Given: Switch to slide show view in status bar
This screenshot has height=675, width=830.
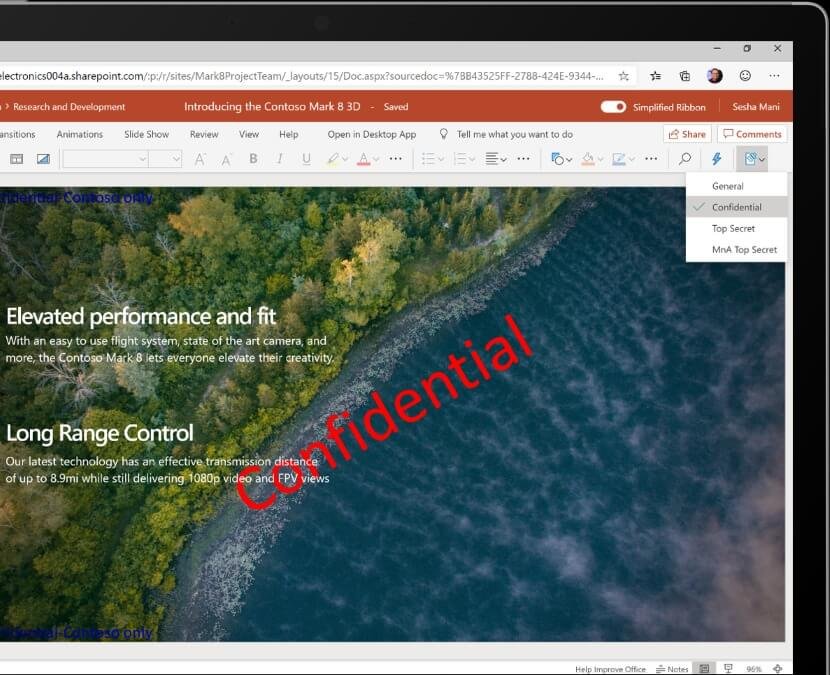Looking at the screenshot, I should tap(728, 668).
